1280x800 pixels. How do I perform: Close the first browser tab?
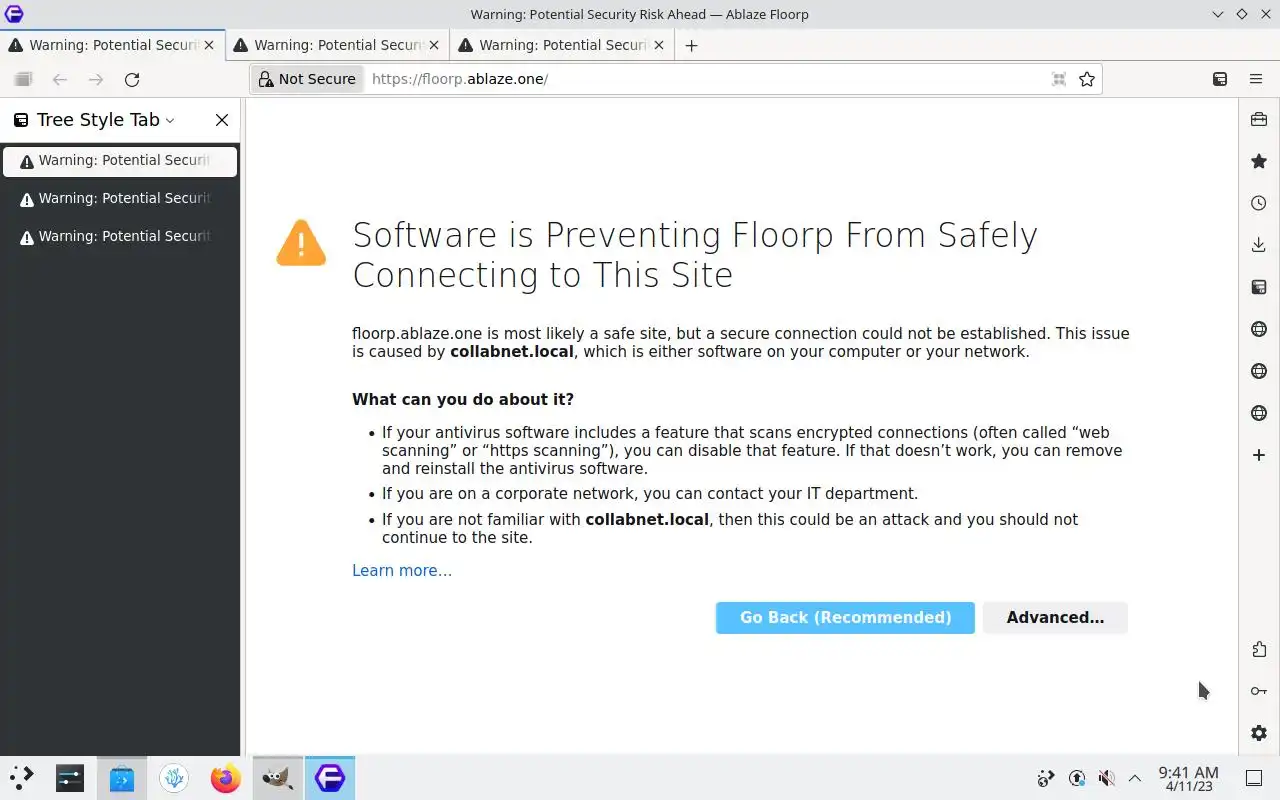[209, 45]
